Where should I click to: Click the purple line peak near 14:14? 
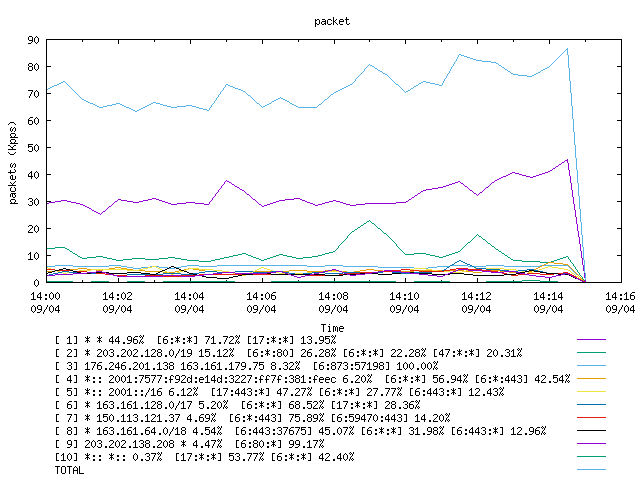(567, 160)
